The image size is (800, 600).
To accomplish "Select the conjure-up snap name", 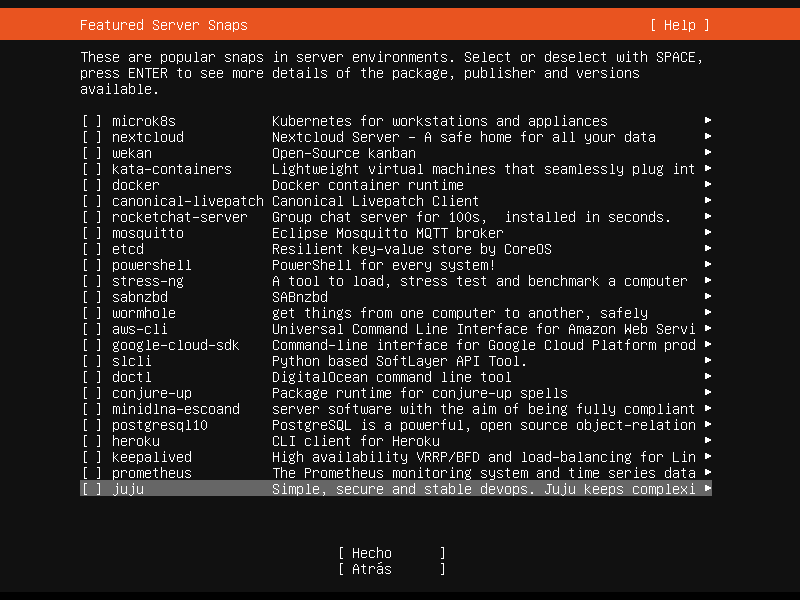I will pyautogui.click(x=152, y=393).
